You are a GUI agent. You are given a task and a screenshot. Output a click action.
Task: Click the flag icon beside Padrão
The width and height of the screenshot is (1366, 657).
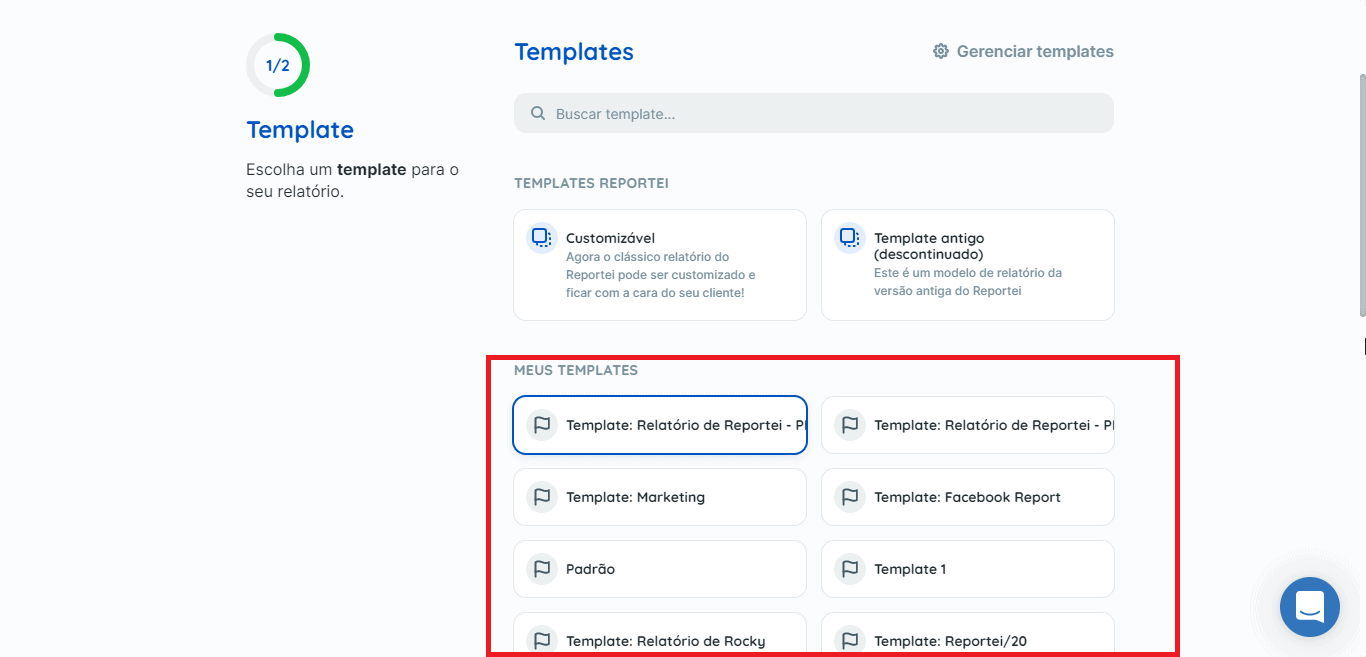(541, 568)
